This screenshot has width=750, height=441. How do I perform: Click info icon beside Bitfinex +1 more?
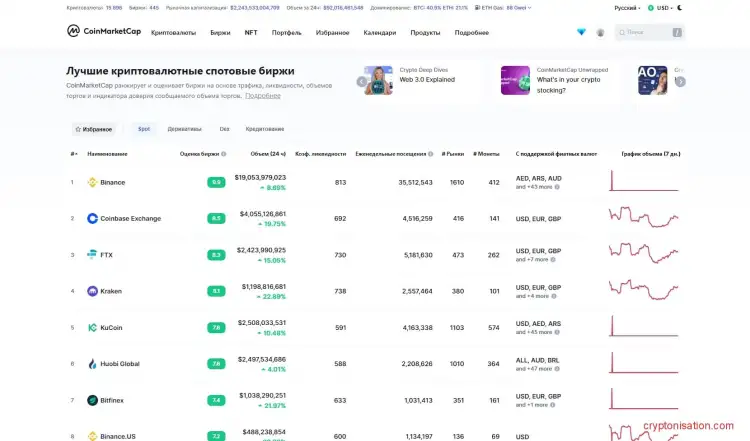[x=552, y=405]
